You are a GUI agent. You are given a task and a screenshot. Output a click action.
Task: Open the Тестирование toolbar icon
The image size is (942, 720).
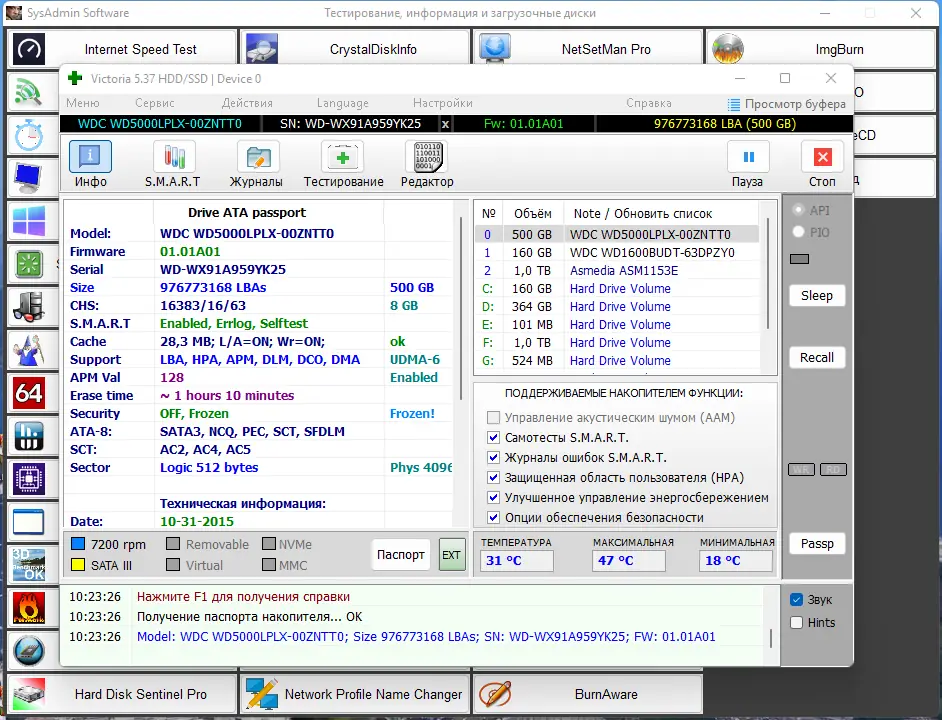coord(342,157)
